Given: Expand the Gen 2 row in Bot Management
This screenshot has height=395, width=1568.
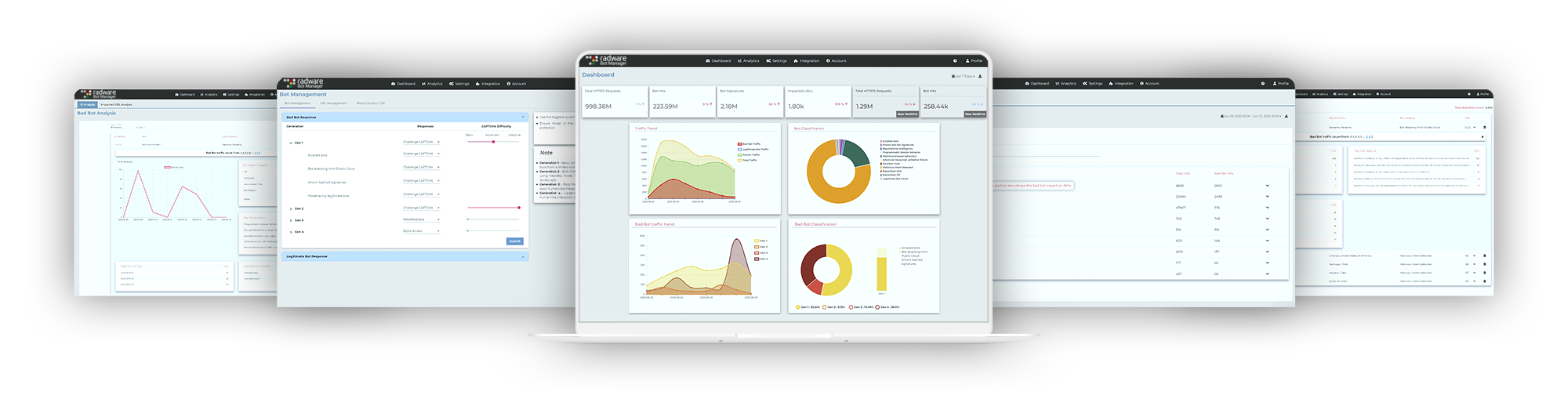Looking at the screenshot, I should pos(291,208).
